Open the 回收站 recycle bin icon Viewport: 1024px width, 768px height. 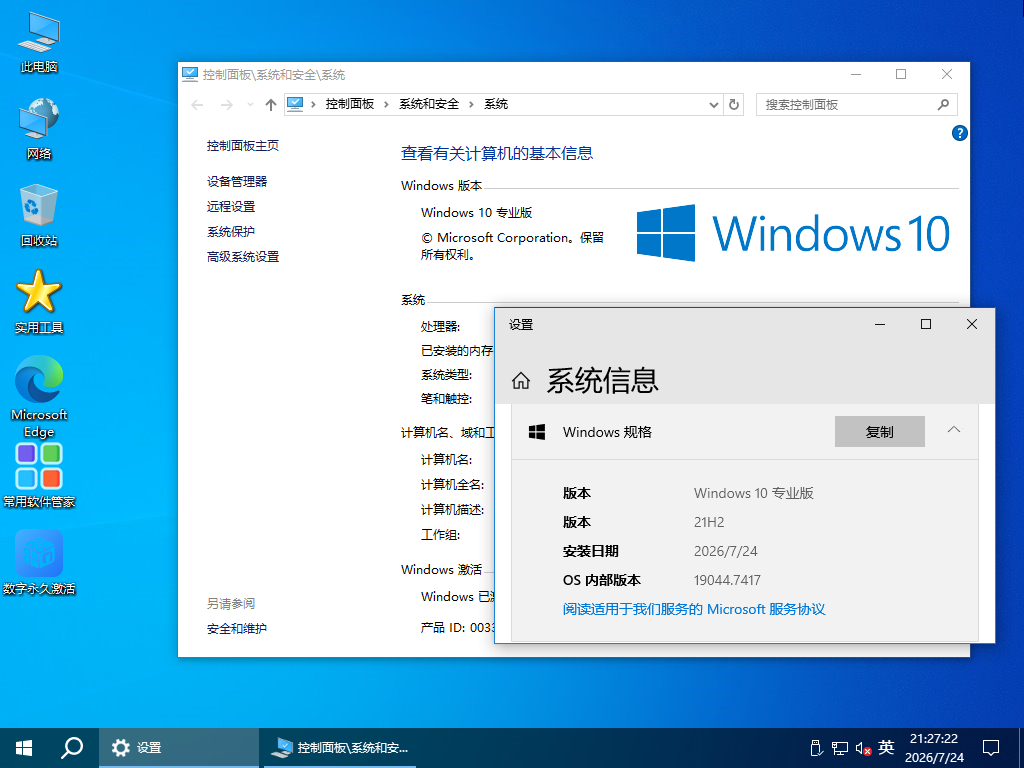click(x=39, y=216)
